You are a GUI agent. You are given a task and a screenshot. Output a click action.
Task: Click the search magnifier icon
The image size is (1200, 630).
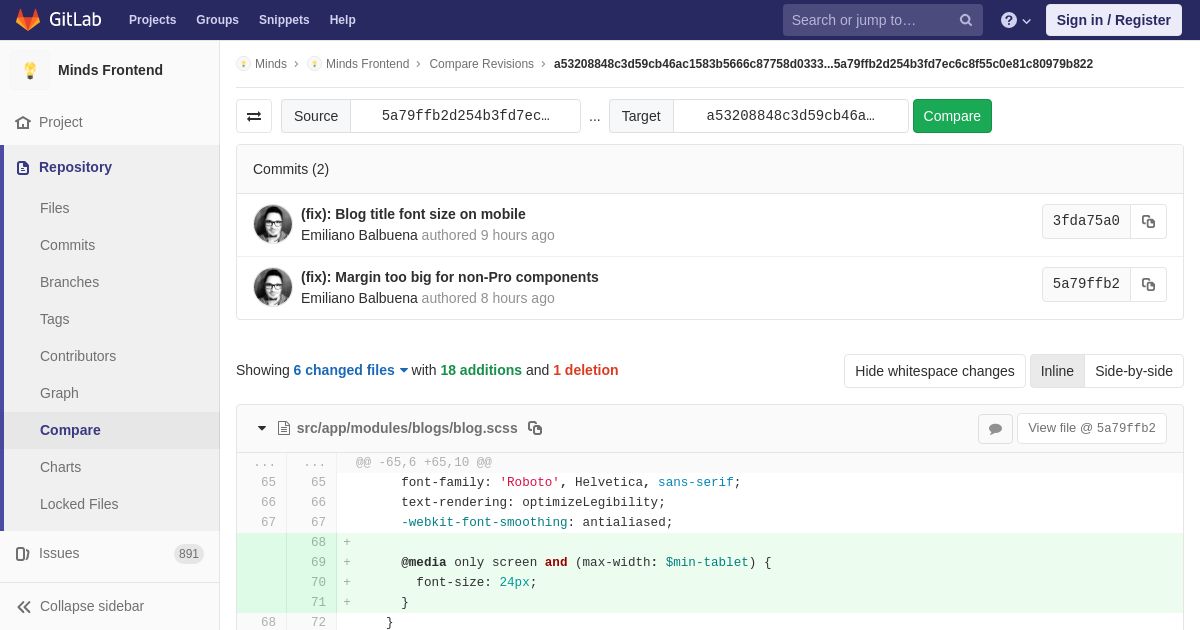966,20
